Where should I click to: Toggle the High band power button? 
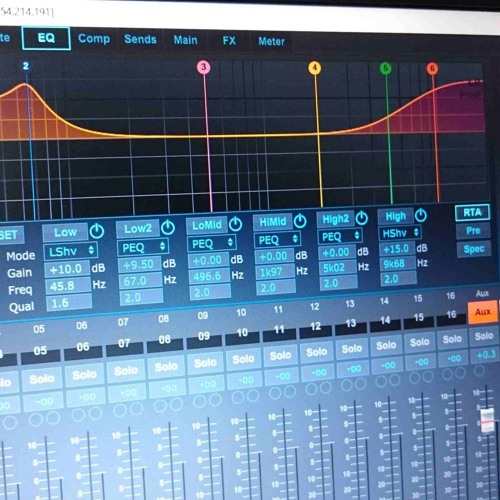click(x=420, y=215)
